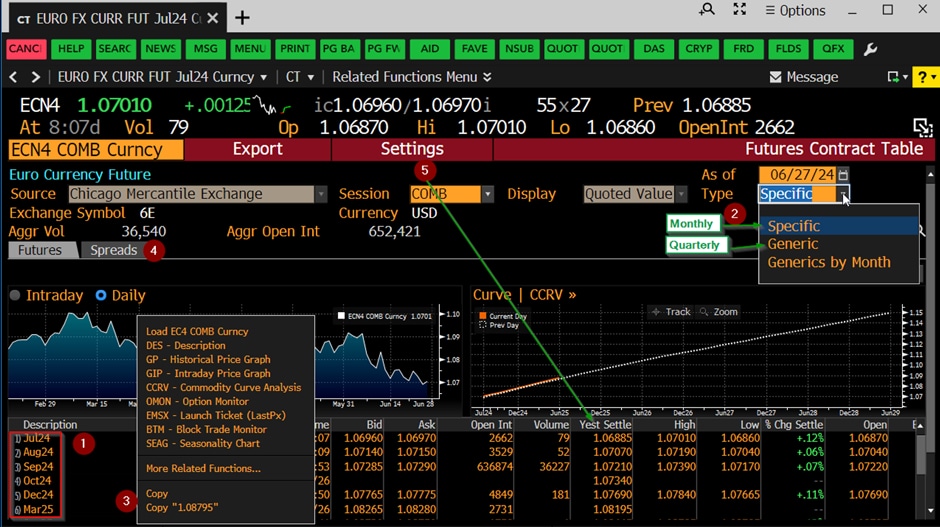Choose Generics by Month from Type list
Screen dimensions: 940x527
[x=828, y=262]
